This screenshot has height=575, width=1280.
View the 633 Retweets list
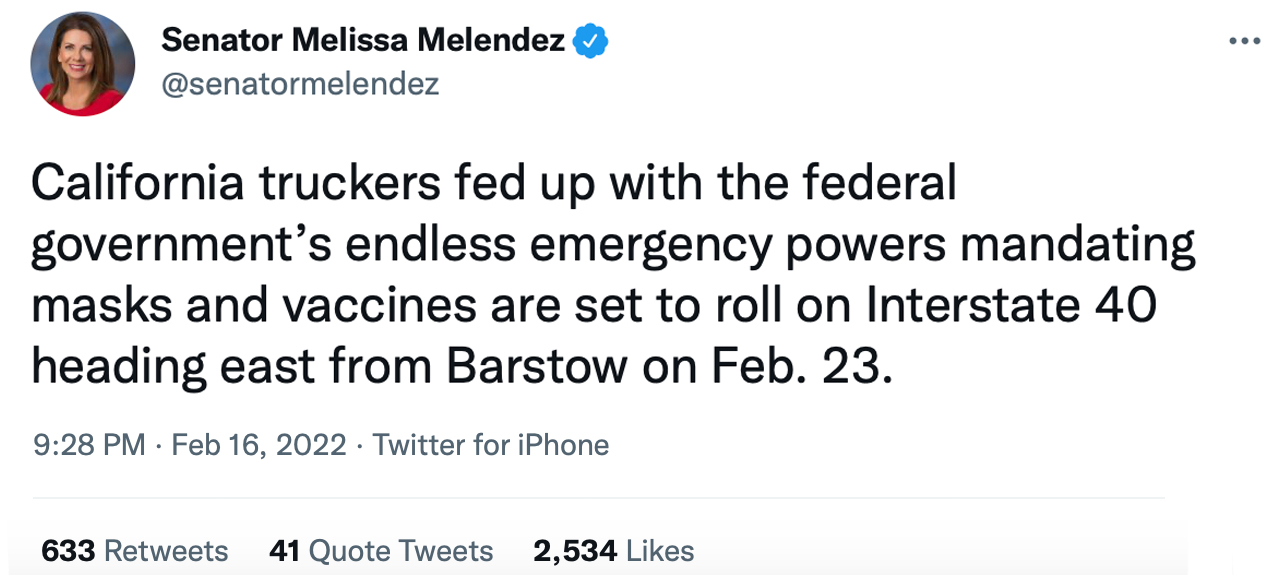point(134,551)
